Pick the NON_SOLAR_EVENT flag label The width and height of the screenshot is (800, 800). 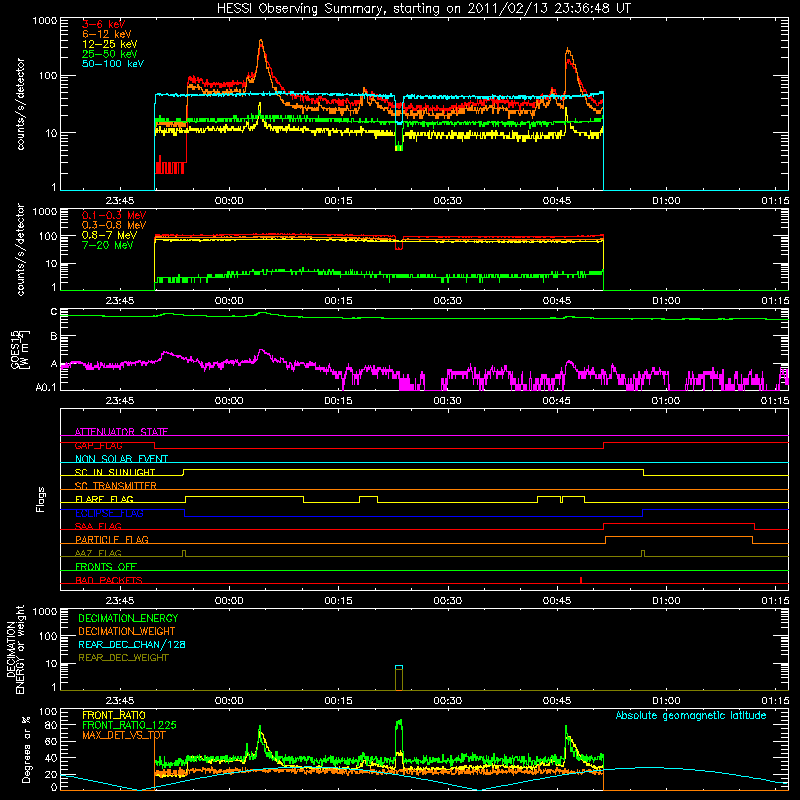(x=121, y=459)
